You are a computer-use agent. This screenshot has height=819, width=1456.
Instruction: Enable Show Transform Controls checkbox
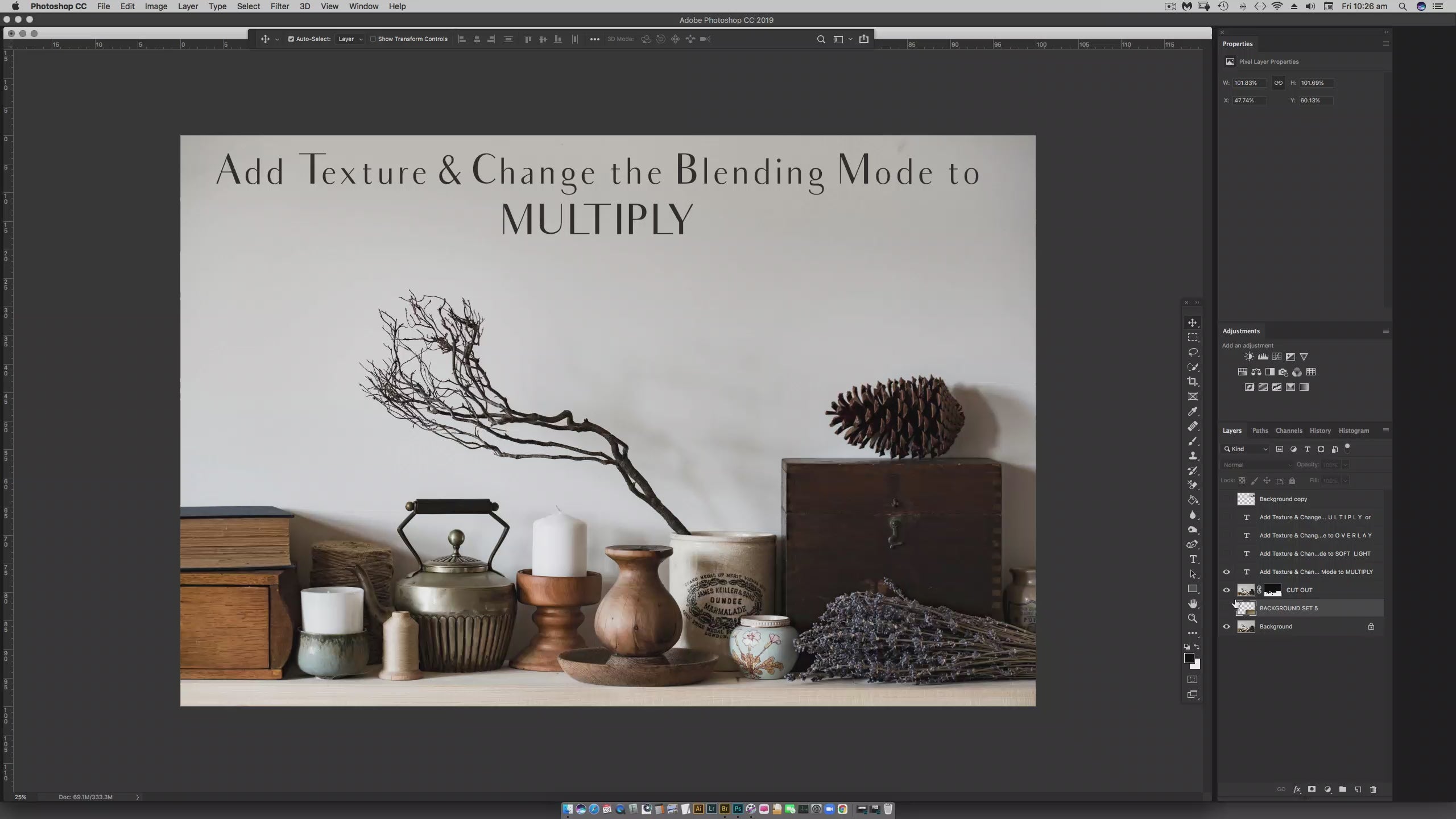click(x=373, y=39)
